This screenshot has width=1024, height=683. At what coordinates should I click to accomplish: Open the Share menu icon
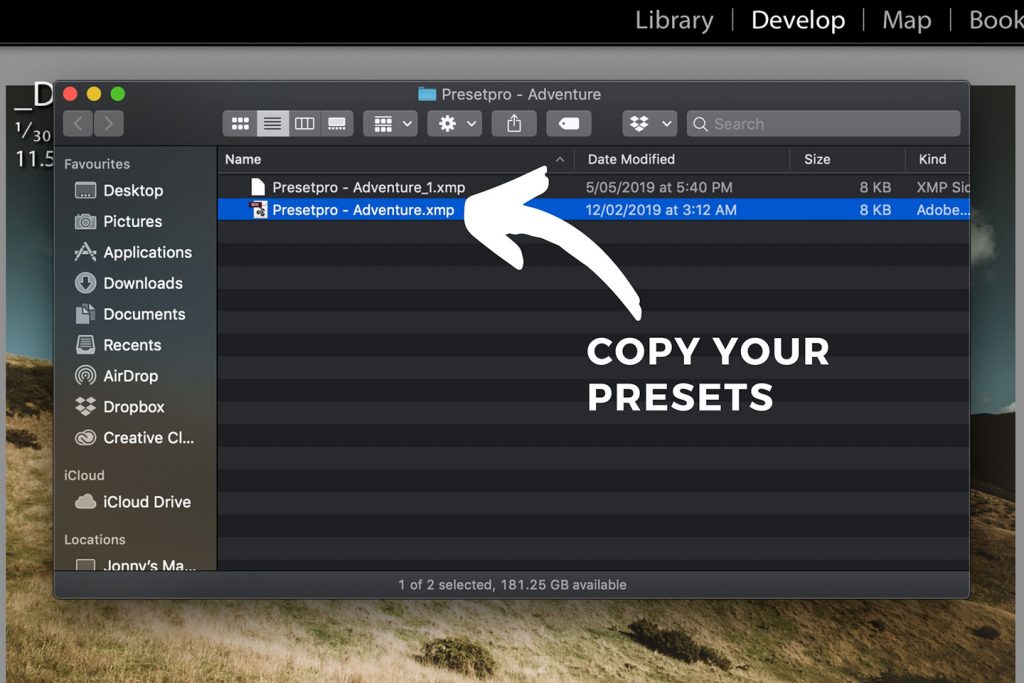pos(514,123)
